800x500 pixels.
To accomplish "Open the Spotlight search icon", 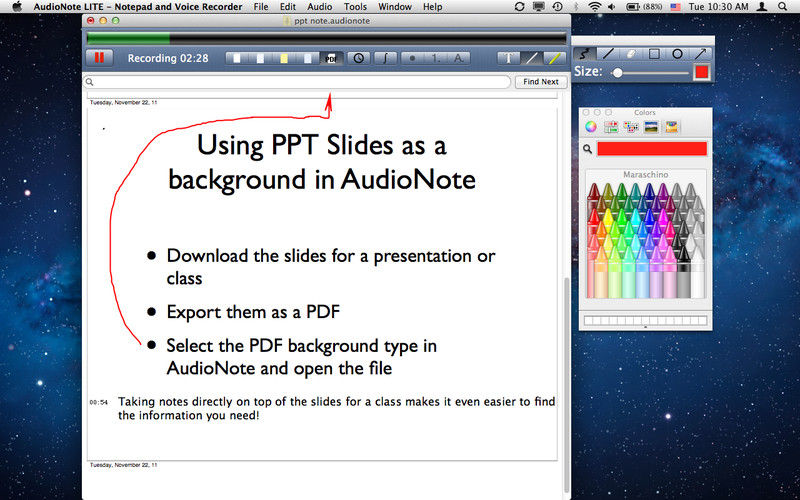I will (x=783, y=7).
